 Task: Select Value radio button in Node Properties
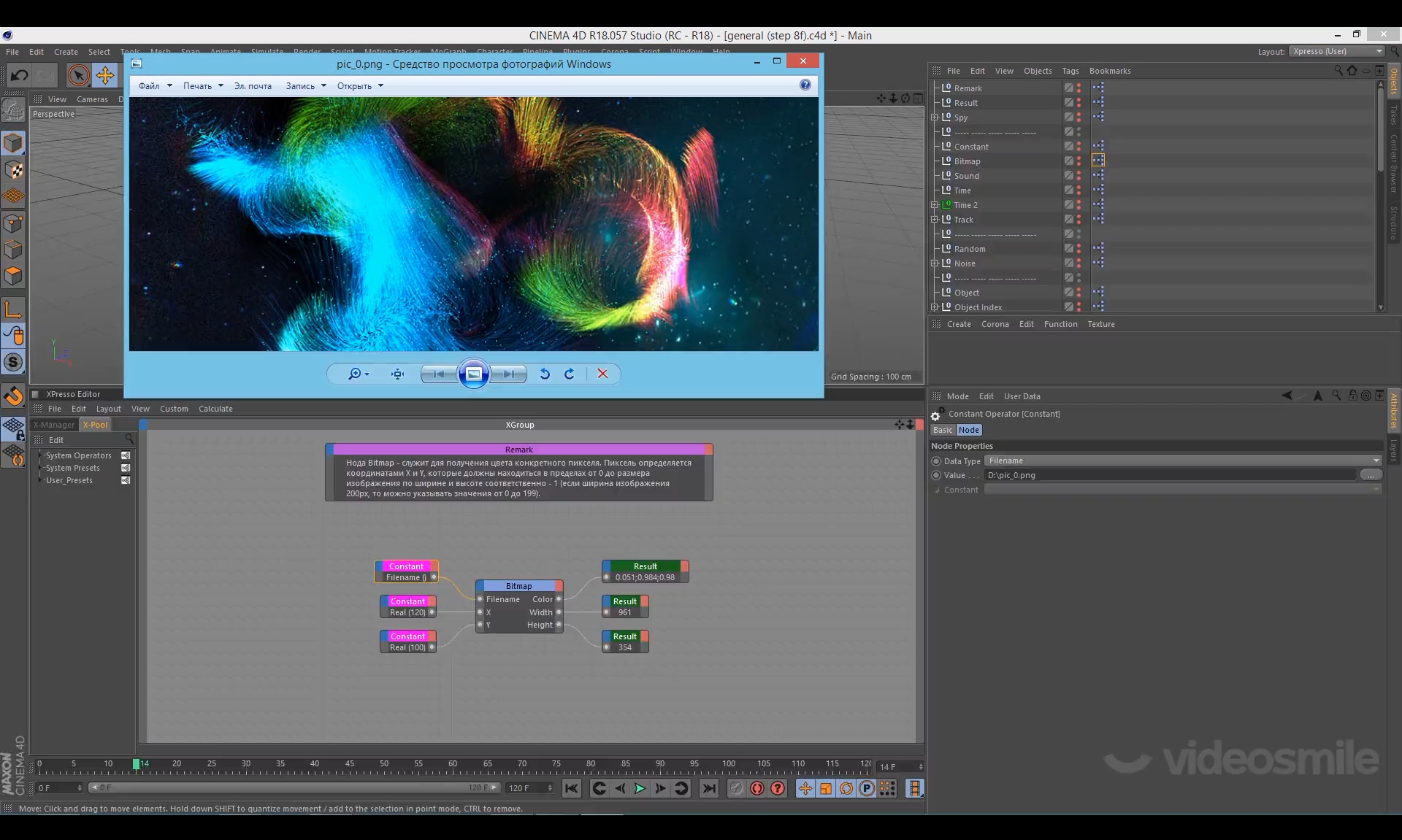click(x=936, y=475)
